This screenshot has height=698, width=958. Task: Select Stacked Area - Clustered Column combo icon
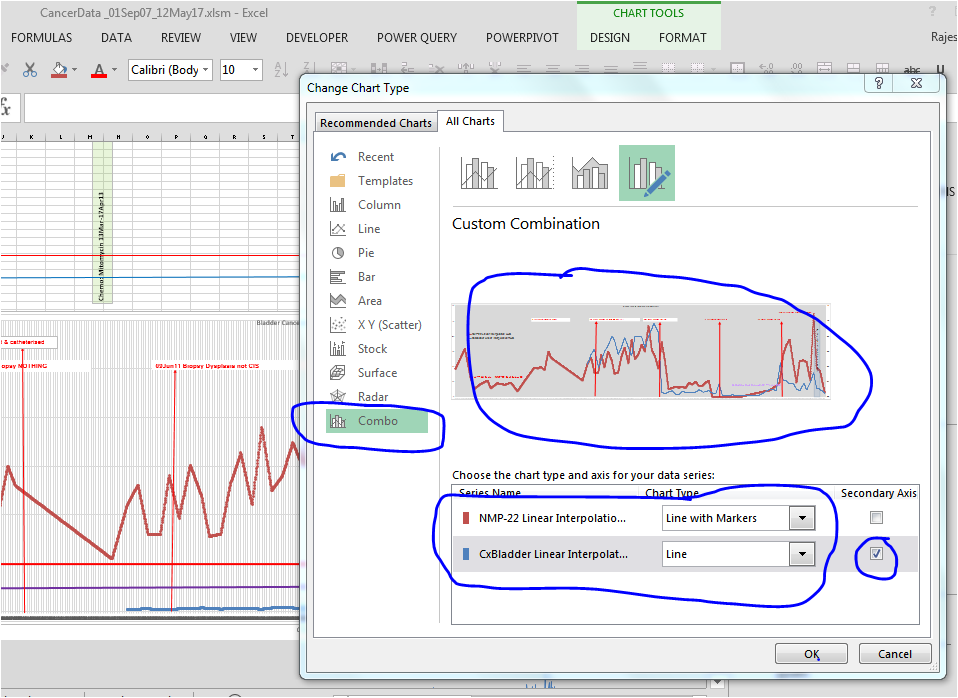[x=590, y=173]
